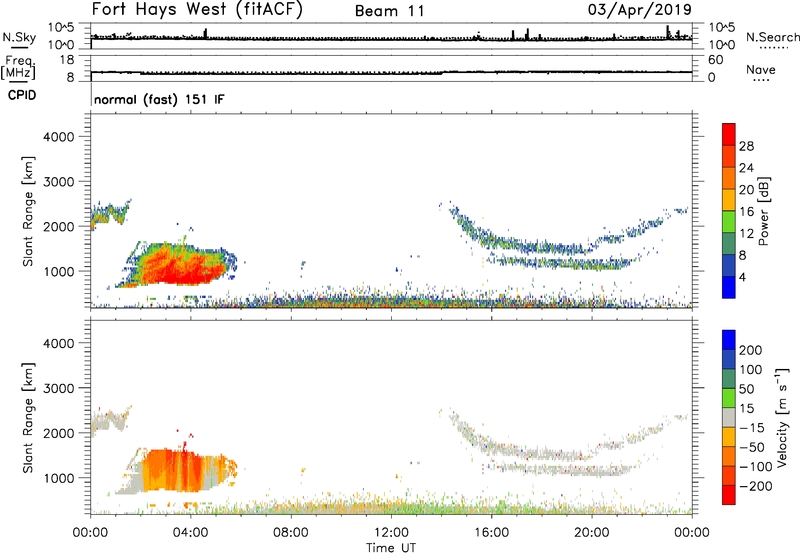800x554 pixels.
Task: Click the 4 tick on power colorbar
Action: [742, 277]
